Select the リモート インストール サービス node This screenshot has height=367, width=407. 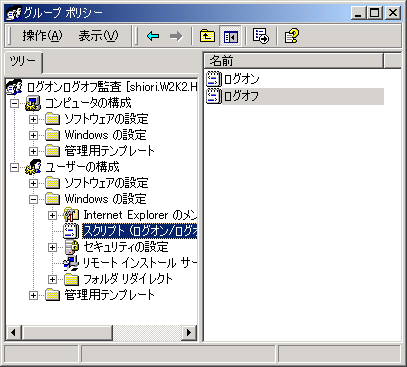139,263
